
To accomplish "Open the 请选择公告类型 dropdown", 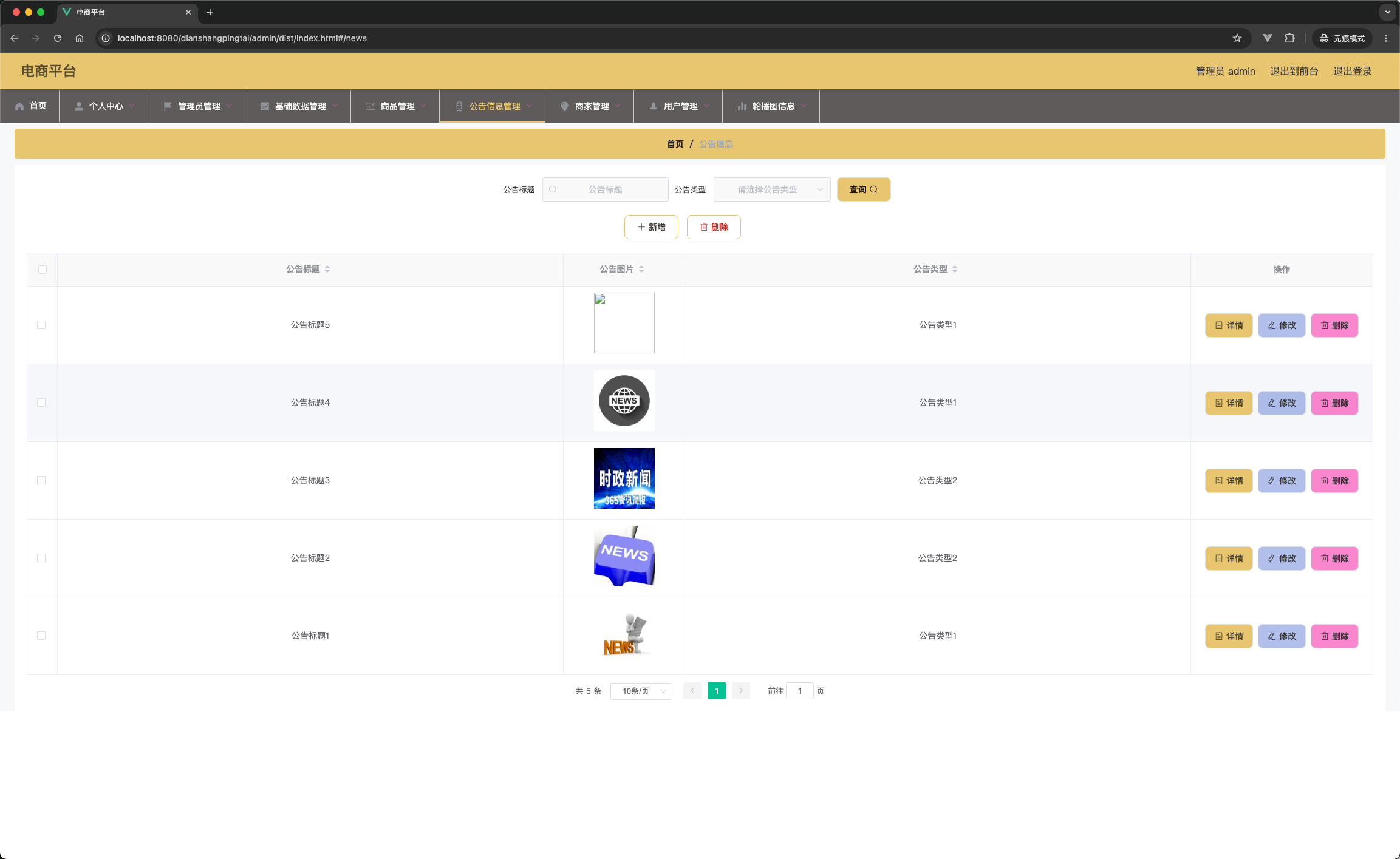I will point(772,189).
